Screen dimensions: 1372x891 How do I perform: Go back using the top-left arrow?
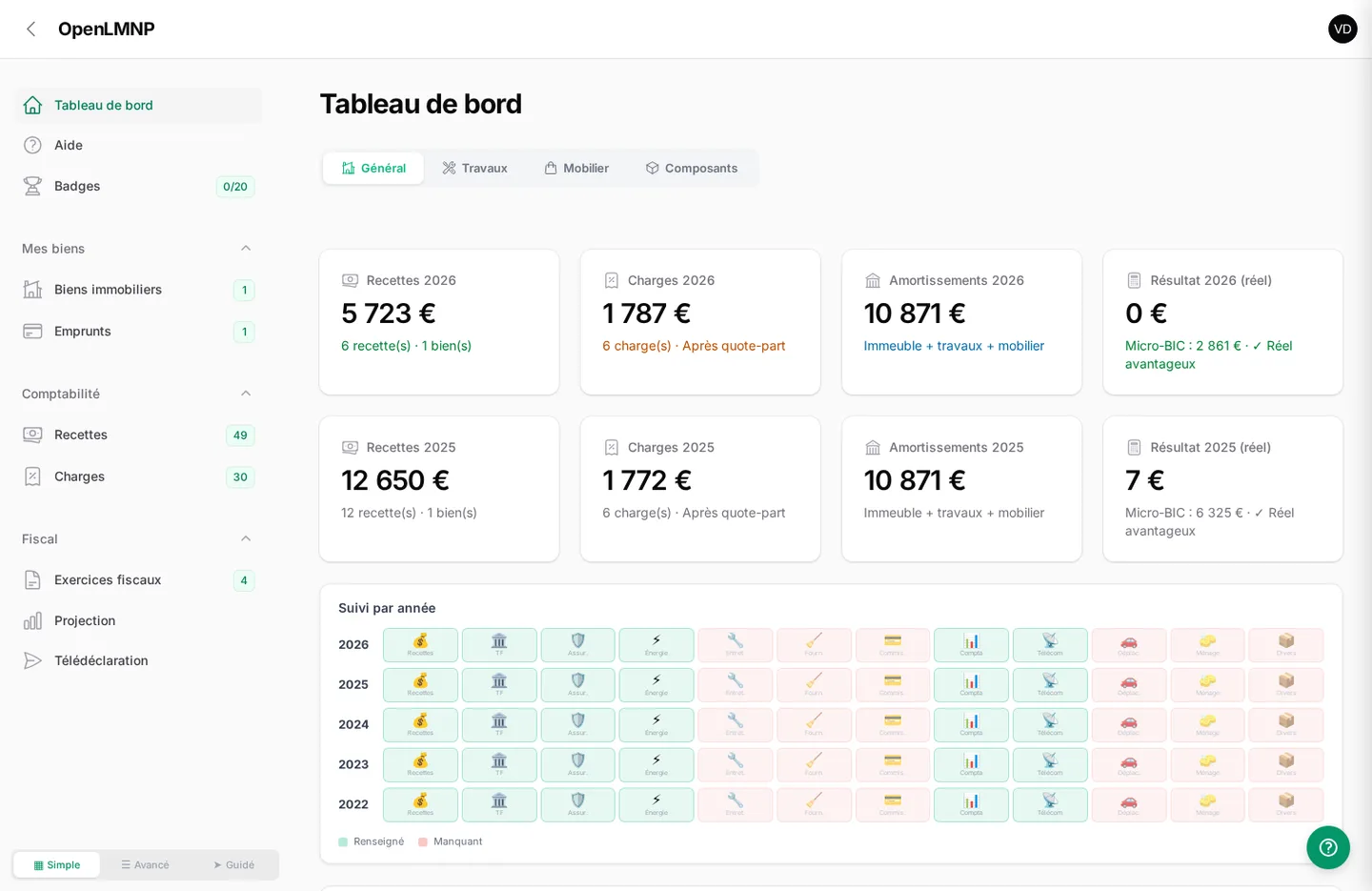pyautogui.click(x=31, y=29)
